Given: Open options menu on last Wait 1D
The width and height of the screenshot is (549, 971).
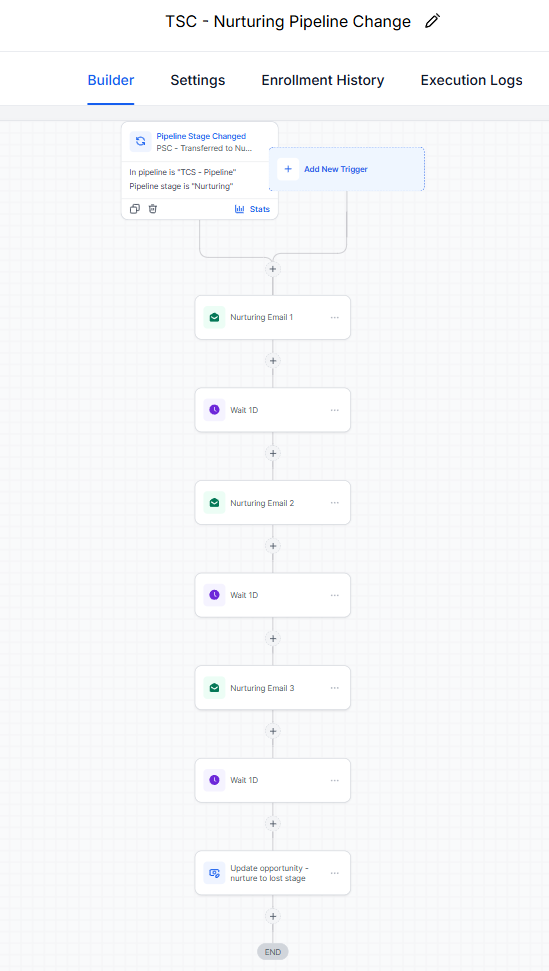Looking at the screenshot, I should pos(335,780).
